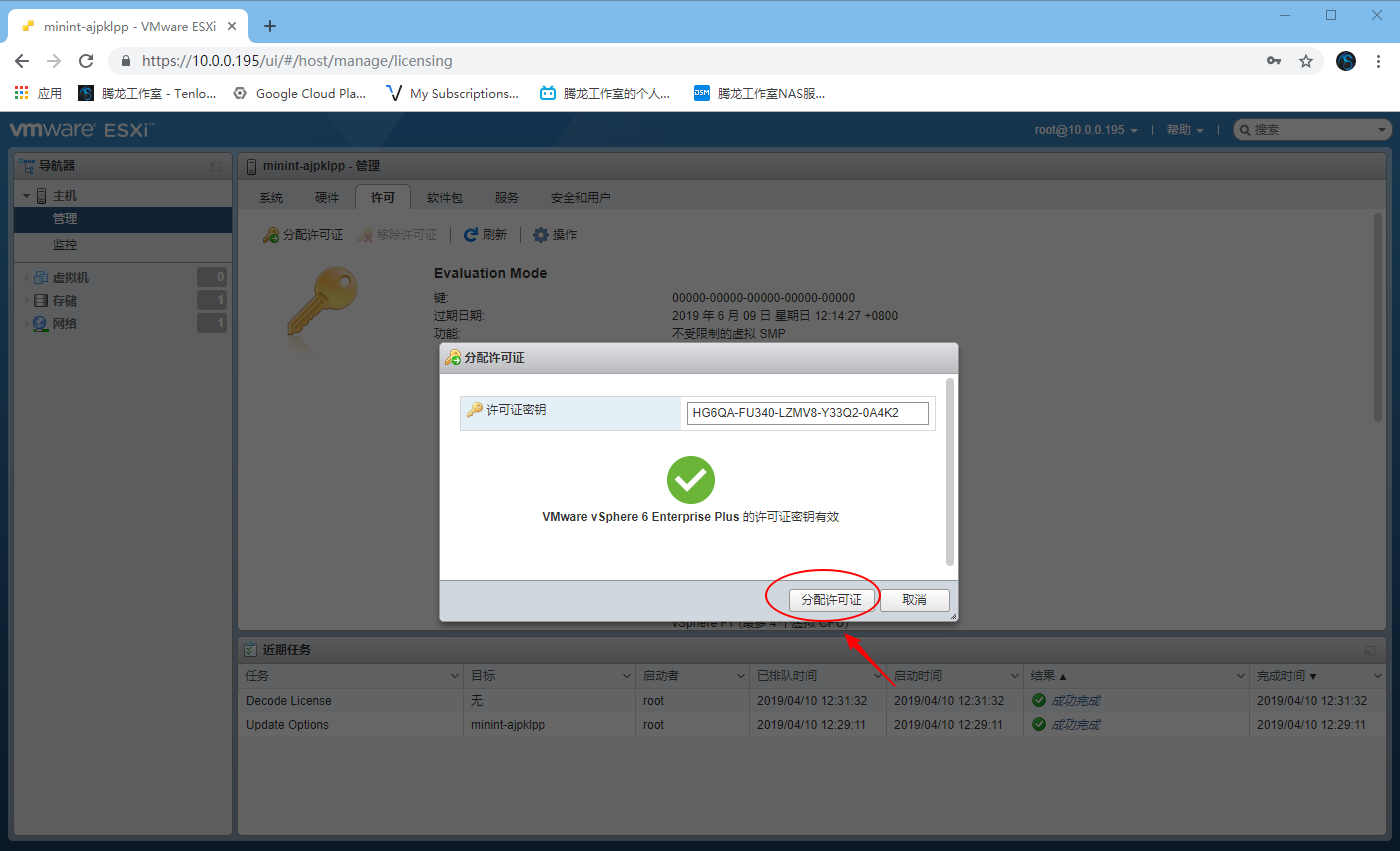Open a new browser tab
1400x851 pixels.
pos(270,26)
